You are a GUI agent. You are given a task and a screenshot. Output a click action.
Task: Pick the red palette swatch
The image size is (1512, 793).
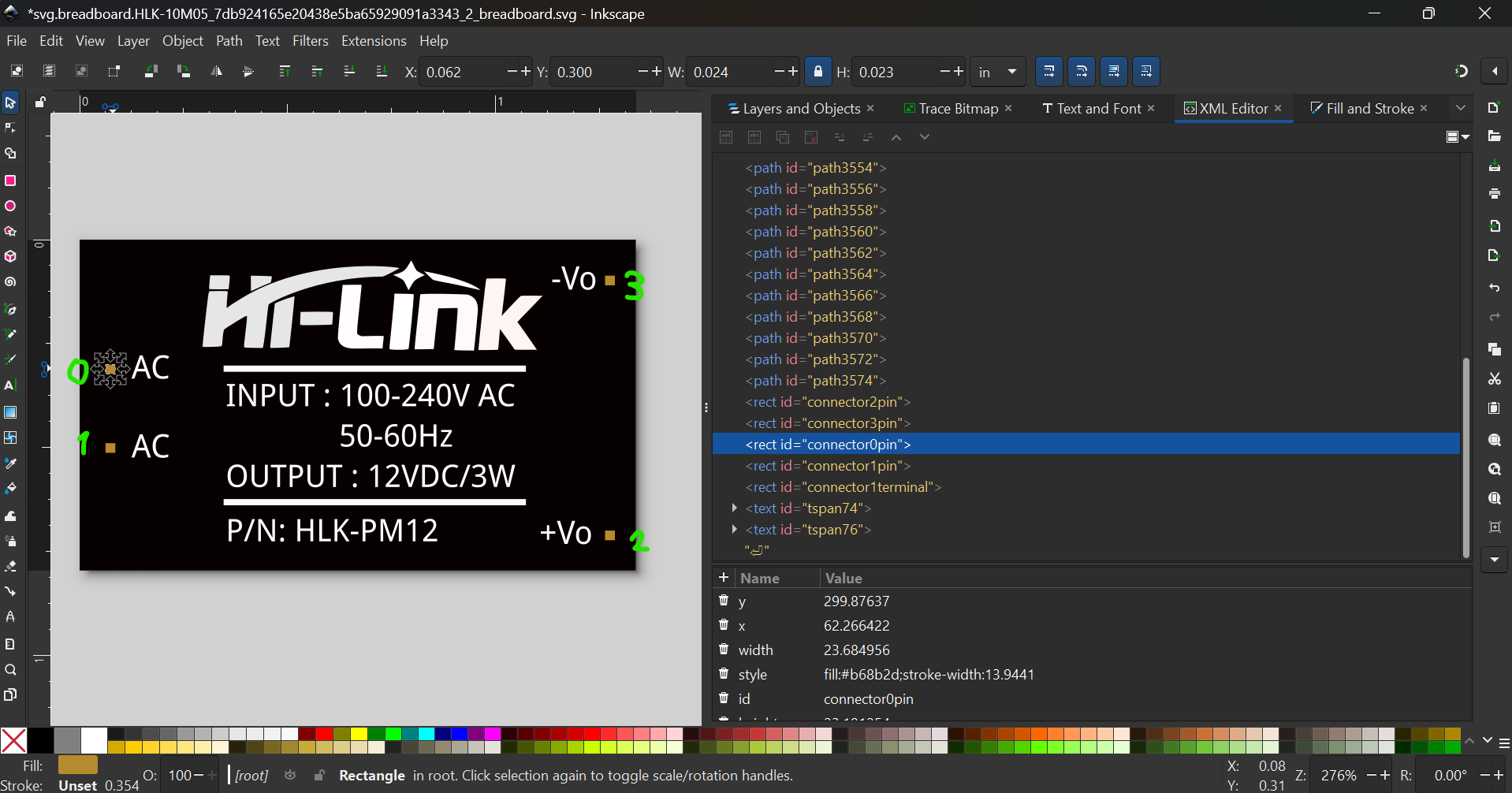pyautogui.click(x=324, y=734)
